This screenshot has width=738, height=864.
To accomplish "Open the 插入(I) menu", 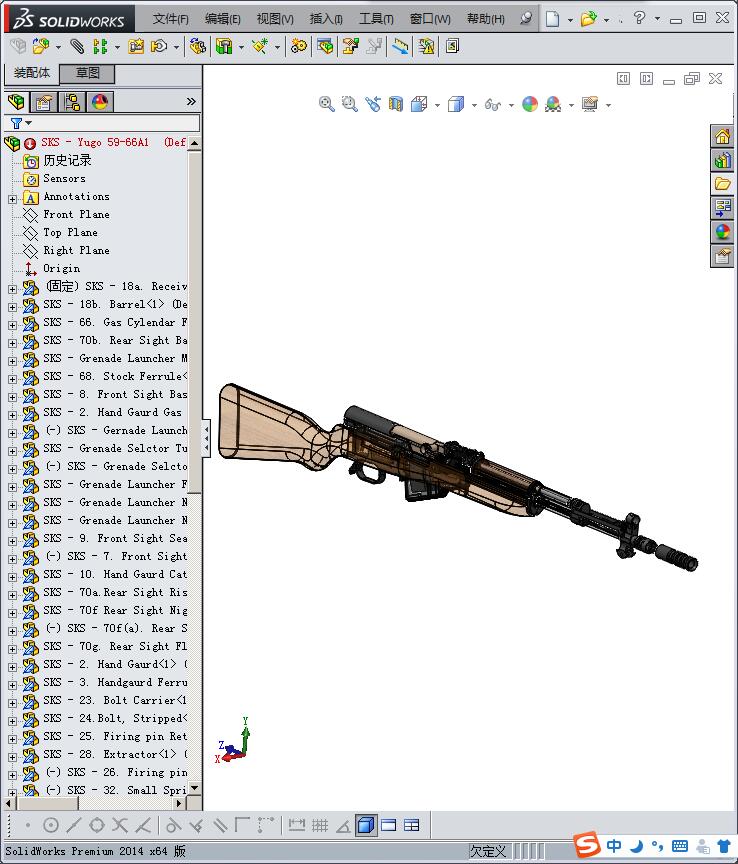I will coord(326,19).
